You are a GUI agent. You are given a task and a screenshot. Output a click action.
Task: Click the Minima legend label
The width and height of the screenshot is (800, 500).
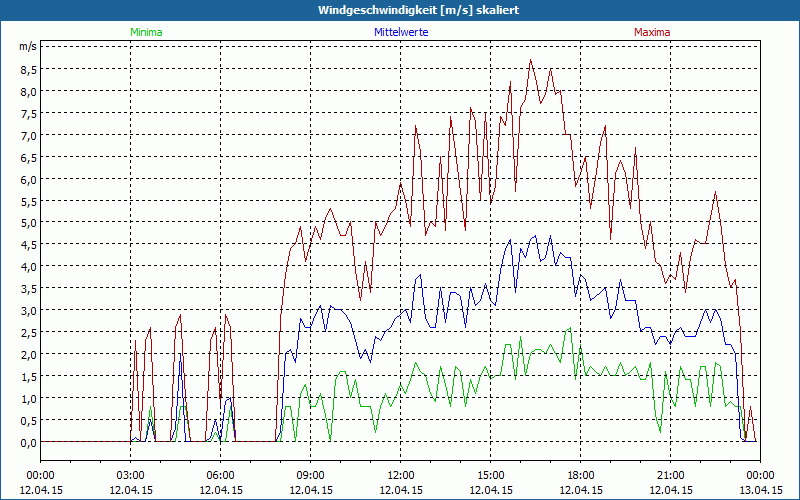click(x=146, y=32)
